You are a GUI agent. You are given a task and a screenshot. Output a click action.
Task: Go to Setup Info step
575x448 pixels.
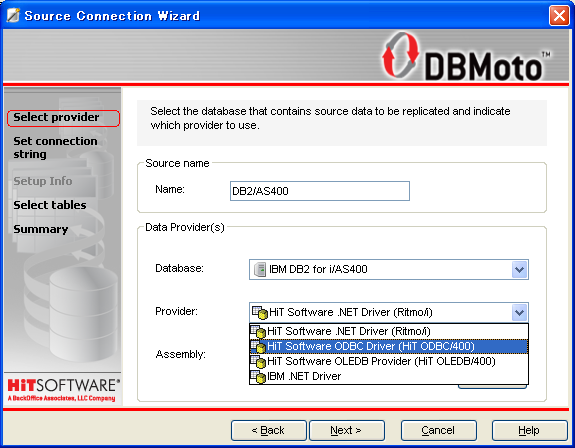(43, 181)
